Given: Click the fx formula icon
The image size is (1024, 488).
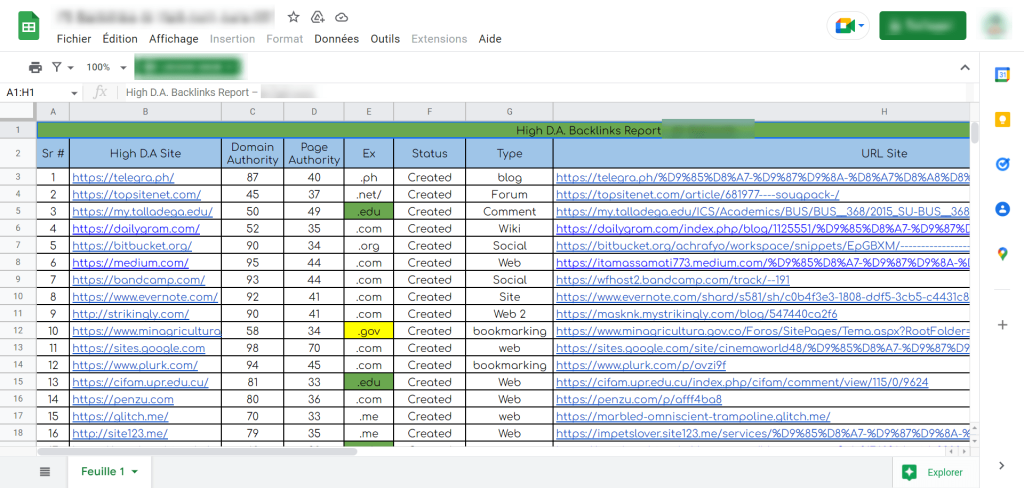Looking at the screenshot, I should click(x=100, y=92).
